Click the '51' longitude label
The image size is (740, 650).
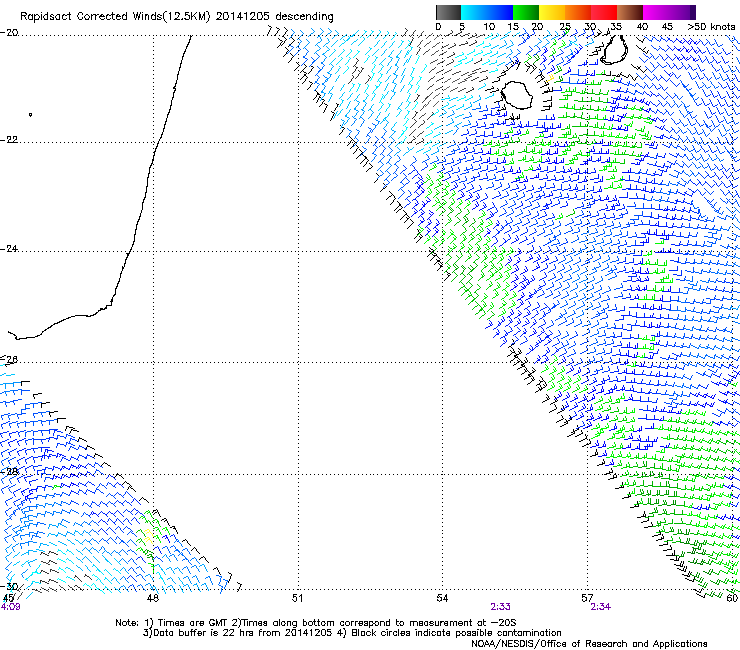coord(297,598)
